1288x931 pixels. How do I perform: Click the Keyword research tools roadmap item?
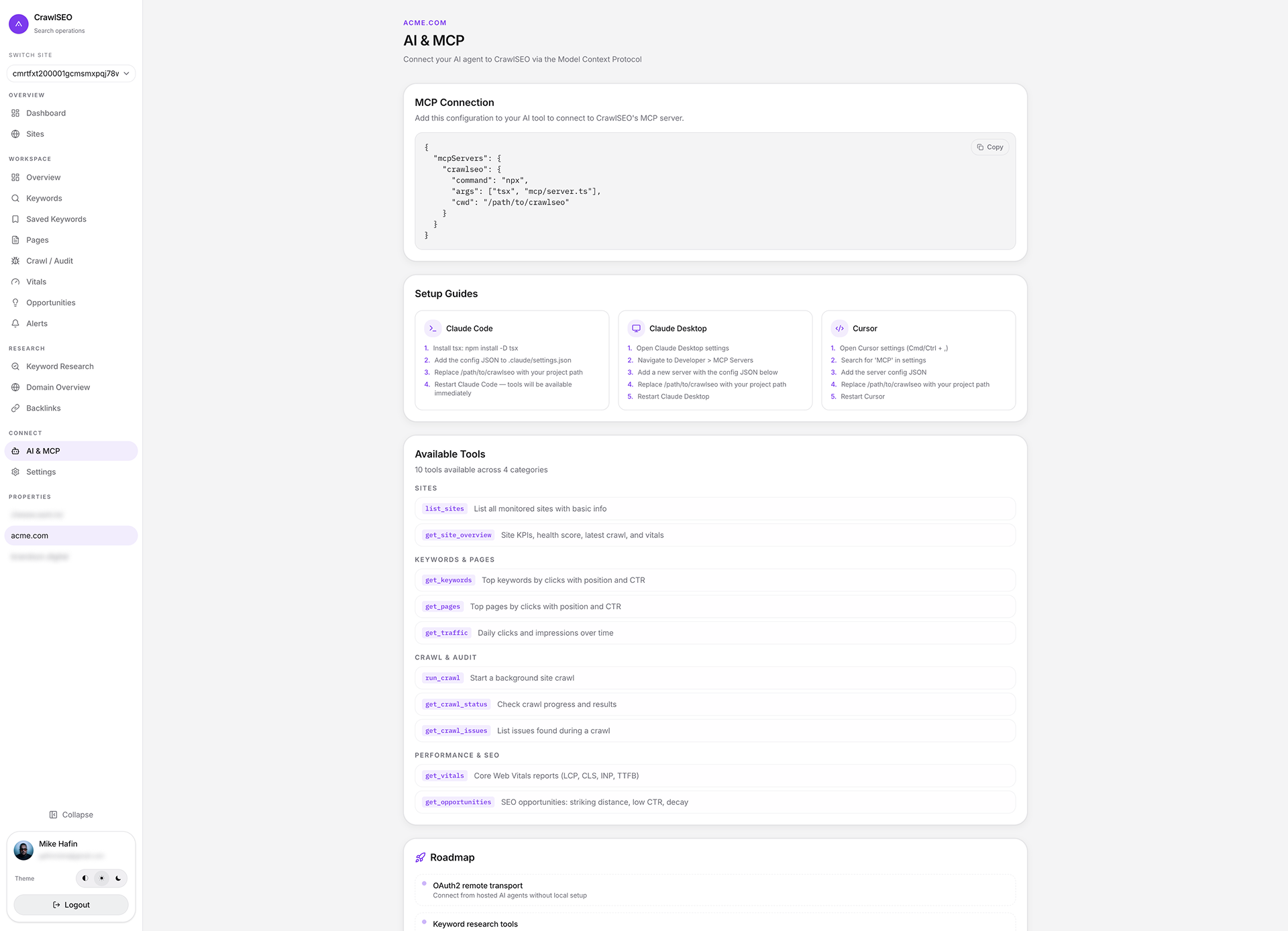click(x=715, y=923)
